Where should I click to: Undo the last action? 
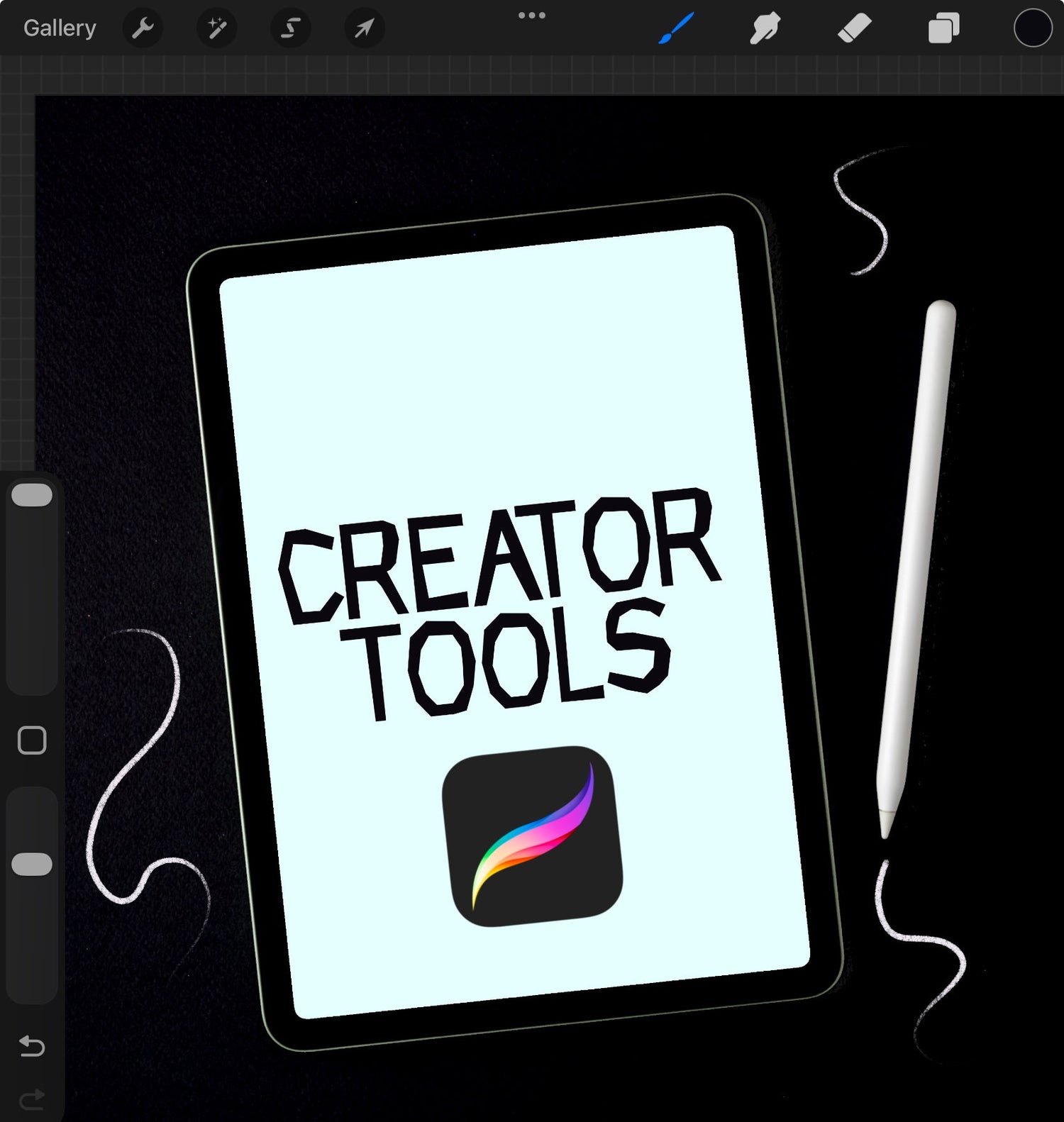pyautogui.click(x=32, y=1046)
